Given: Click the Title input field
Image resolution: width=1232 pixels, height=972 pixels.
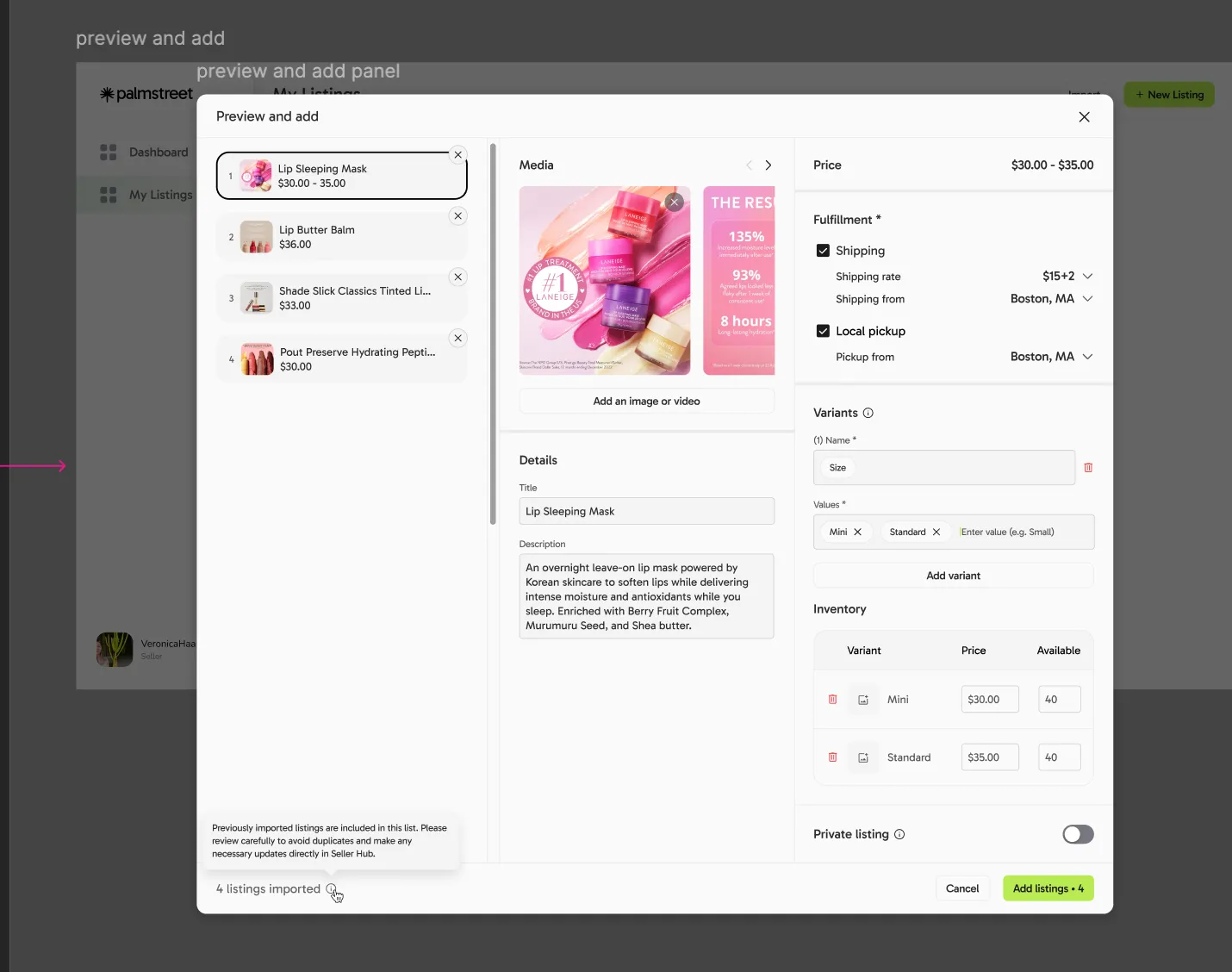Looking at the screenshot, I should point(646,511).
